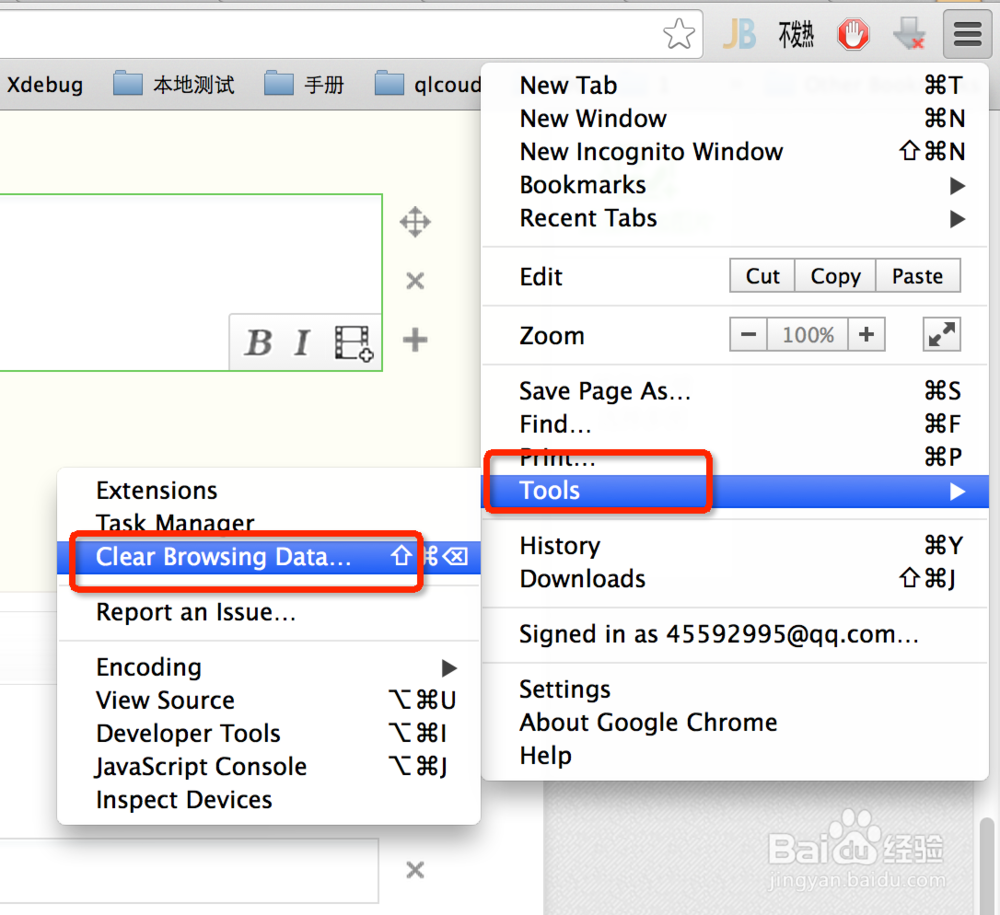Open the Chrome hamburger menu button
1000x915 pixels.
click(x=967, y=34)
